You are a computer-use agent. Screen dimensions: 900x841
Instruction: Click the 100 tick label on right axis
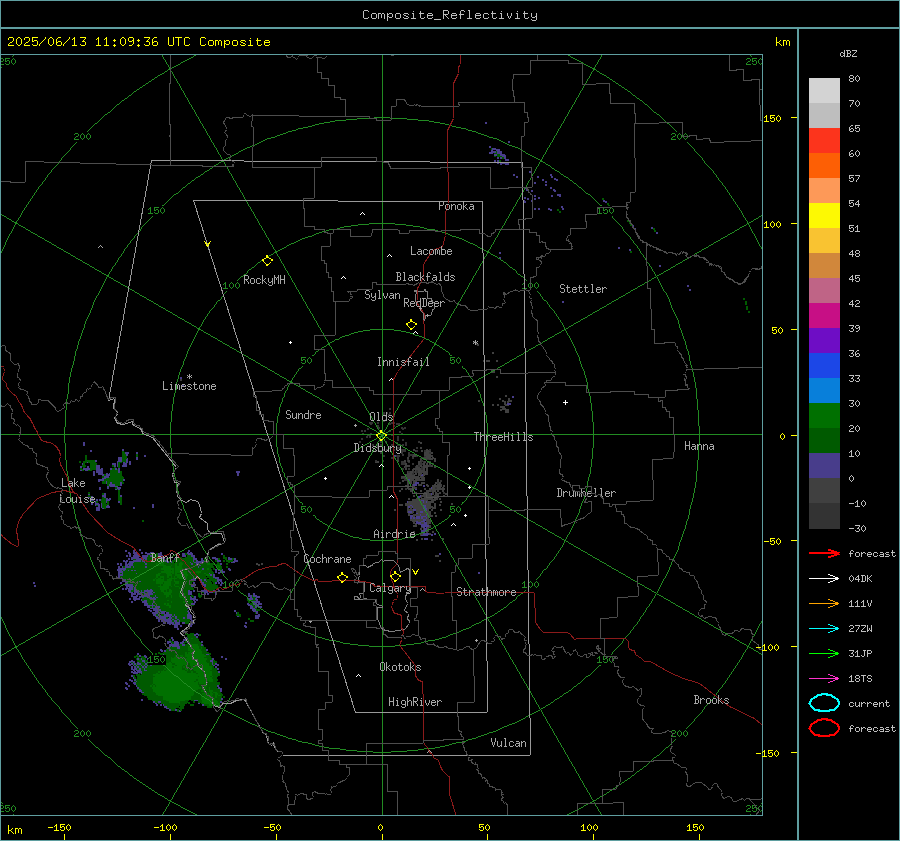click(x=772, y=224)
